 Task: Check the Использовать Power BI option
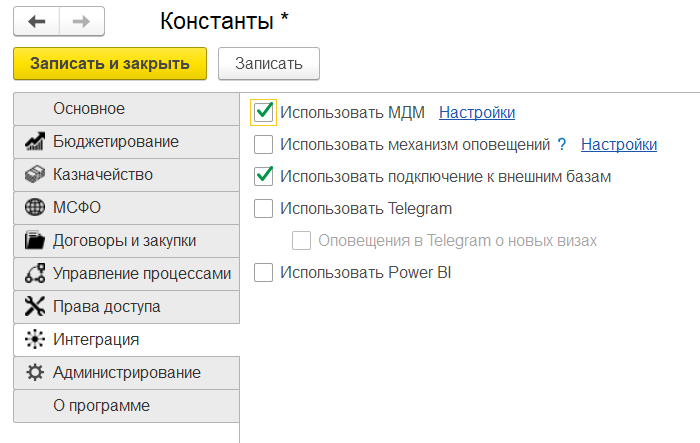point(264,272)
